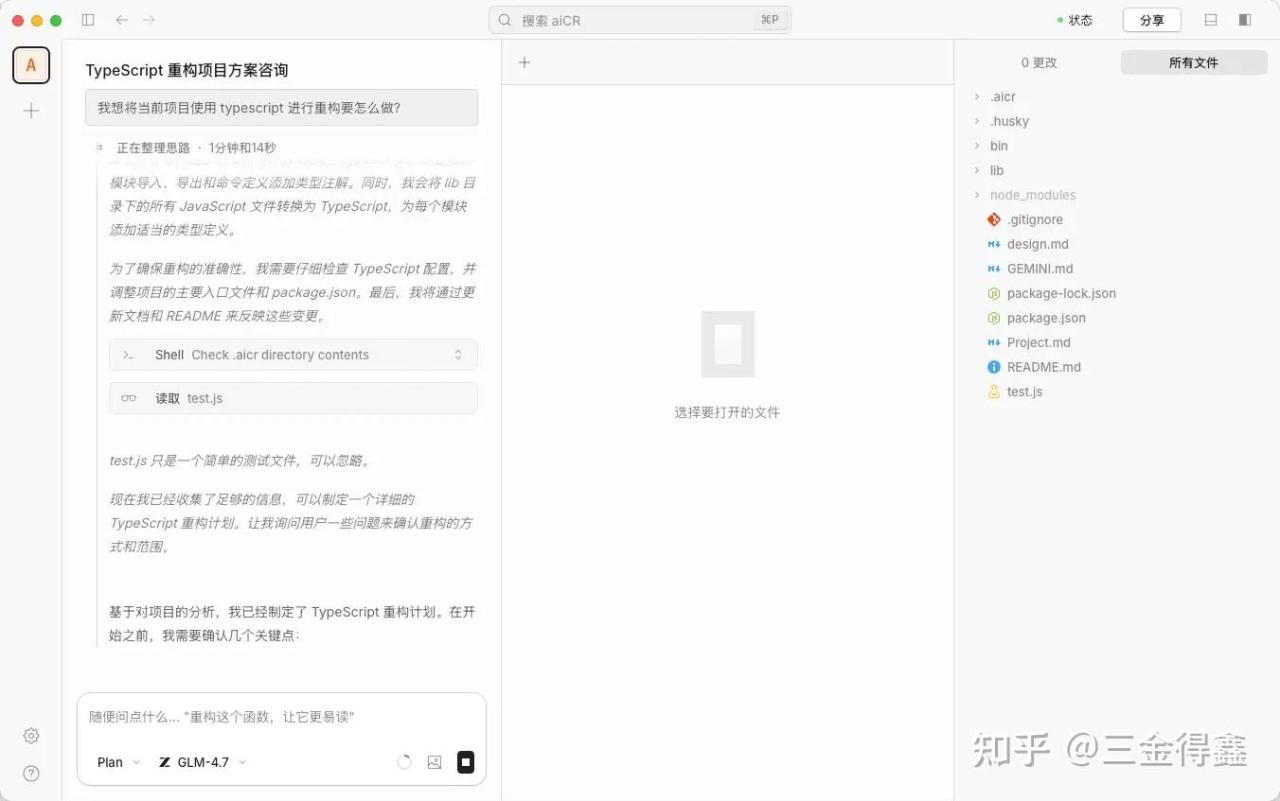This screenshot has height=801, width=1280.
Task: Open settings via the gear icon
Action: click(31, 736)
